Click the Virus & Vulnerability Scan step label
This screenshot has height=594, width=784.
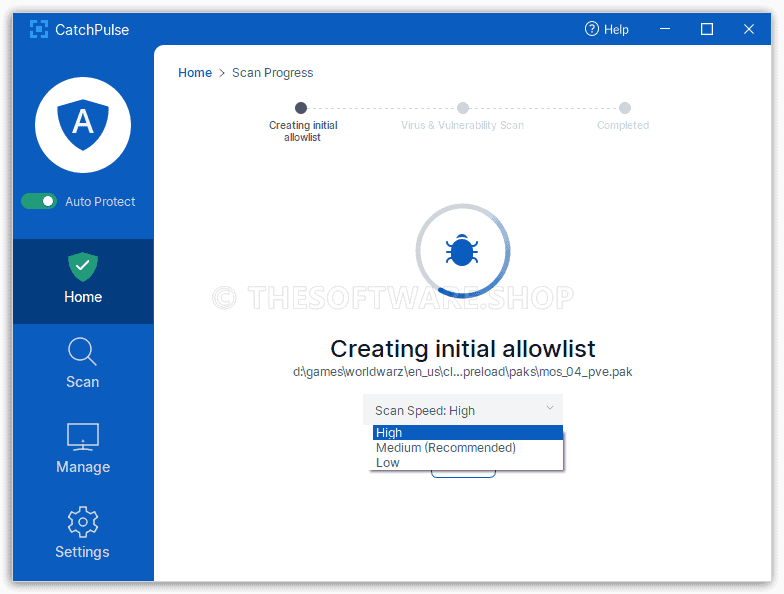pos(462,125)
